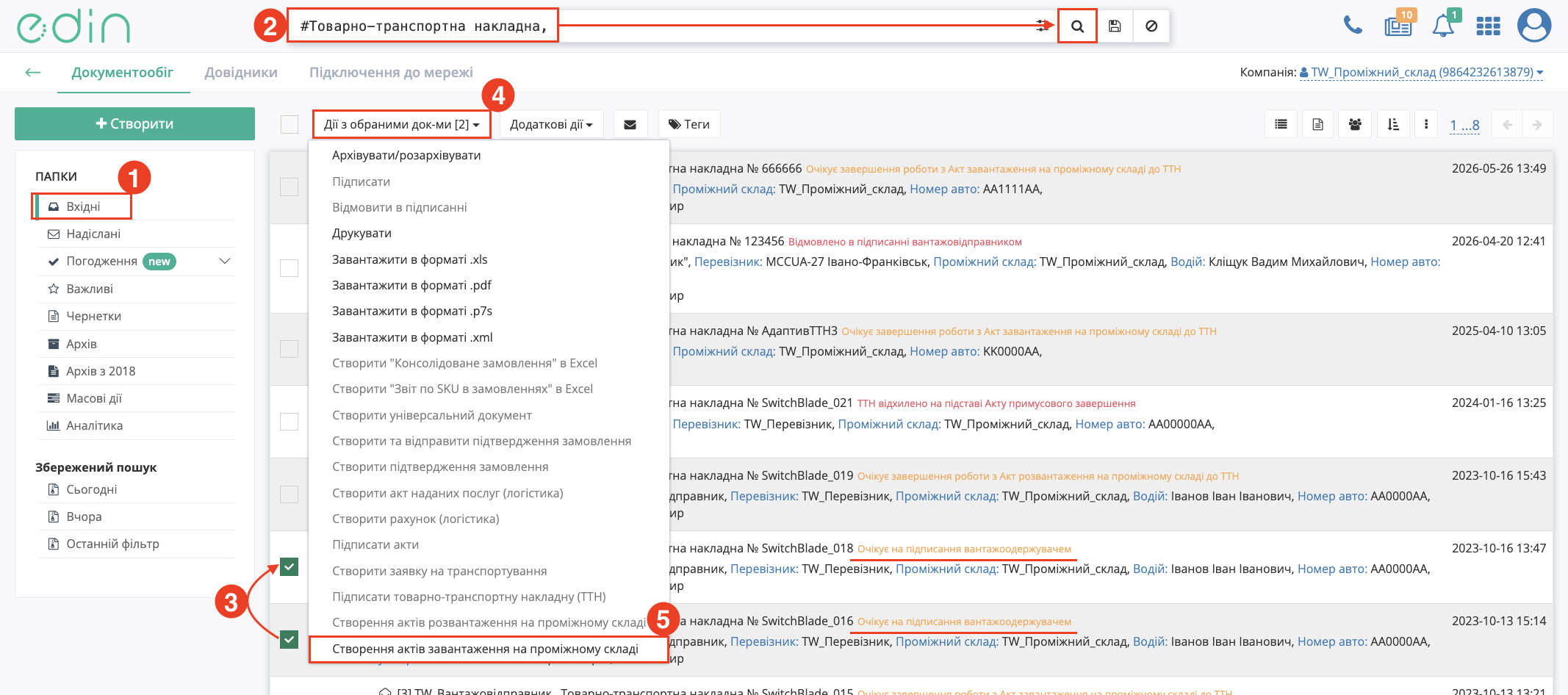
Task: Choose Завантажити в форматі .p7s
Action: [x=412, y=311]
